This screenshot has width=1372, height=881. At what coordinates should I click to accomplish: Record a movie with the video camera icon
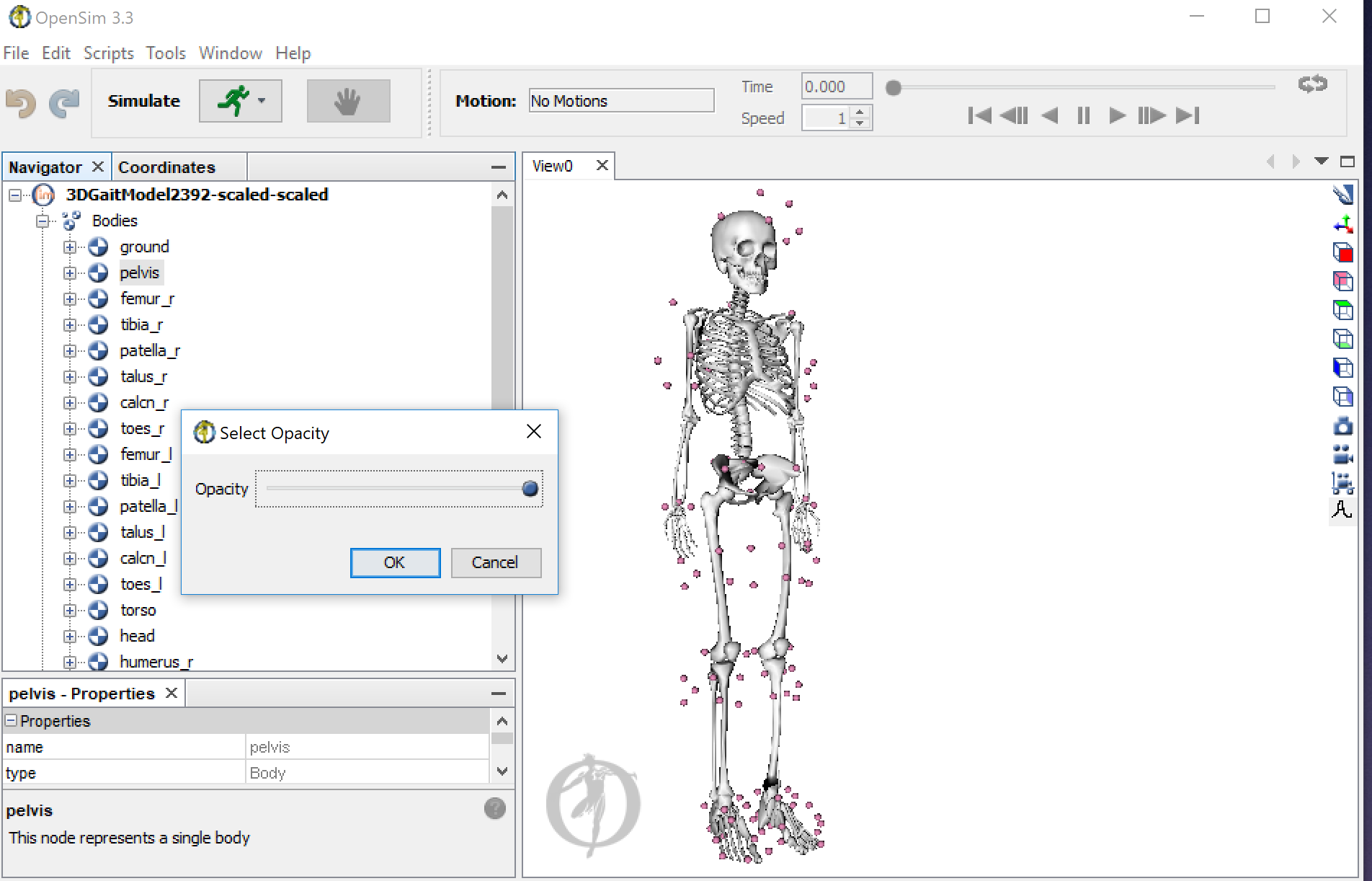coord(1343,454)
